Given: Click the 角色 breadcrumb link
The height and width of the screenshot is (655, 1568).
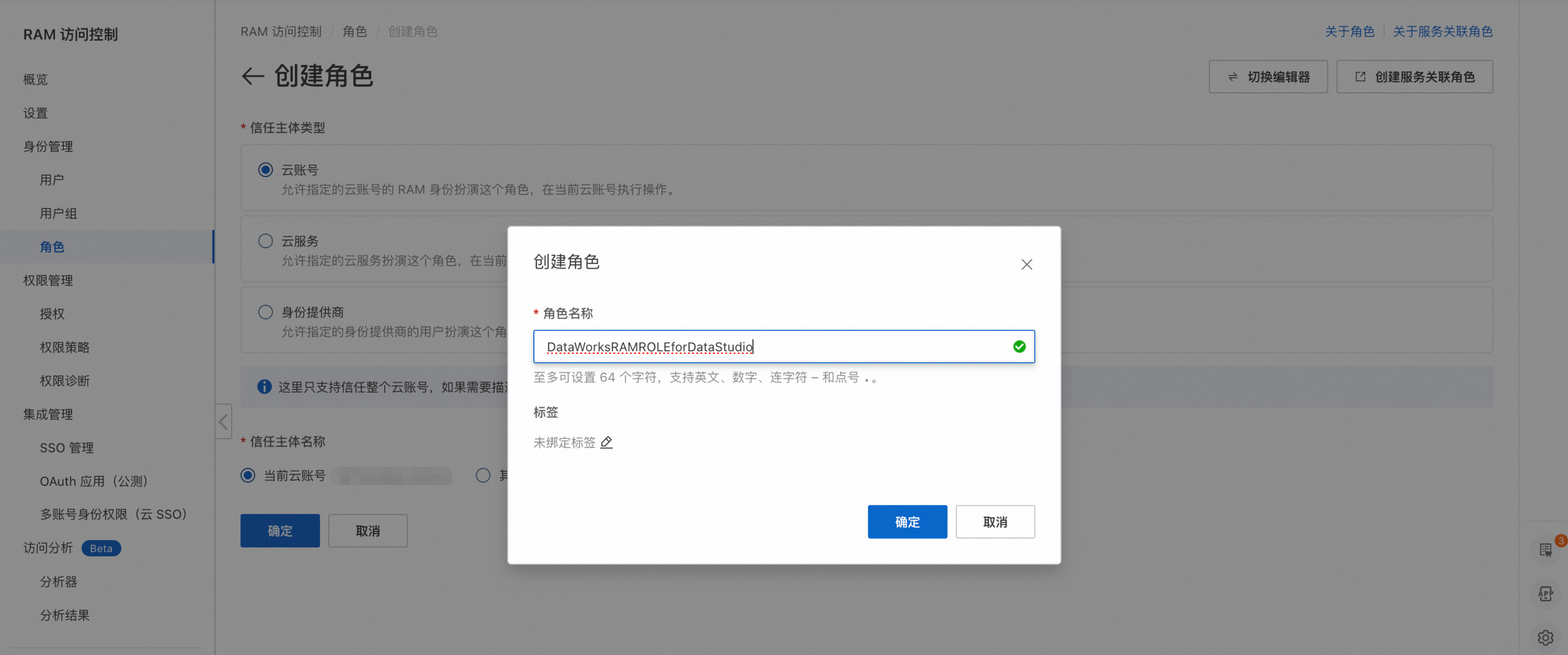Looking at the screenshot, I should coord(354,31).
